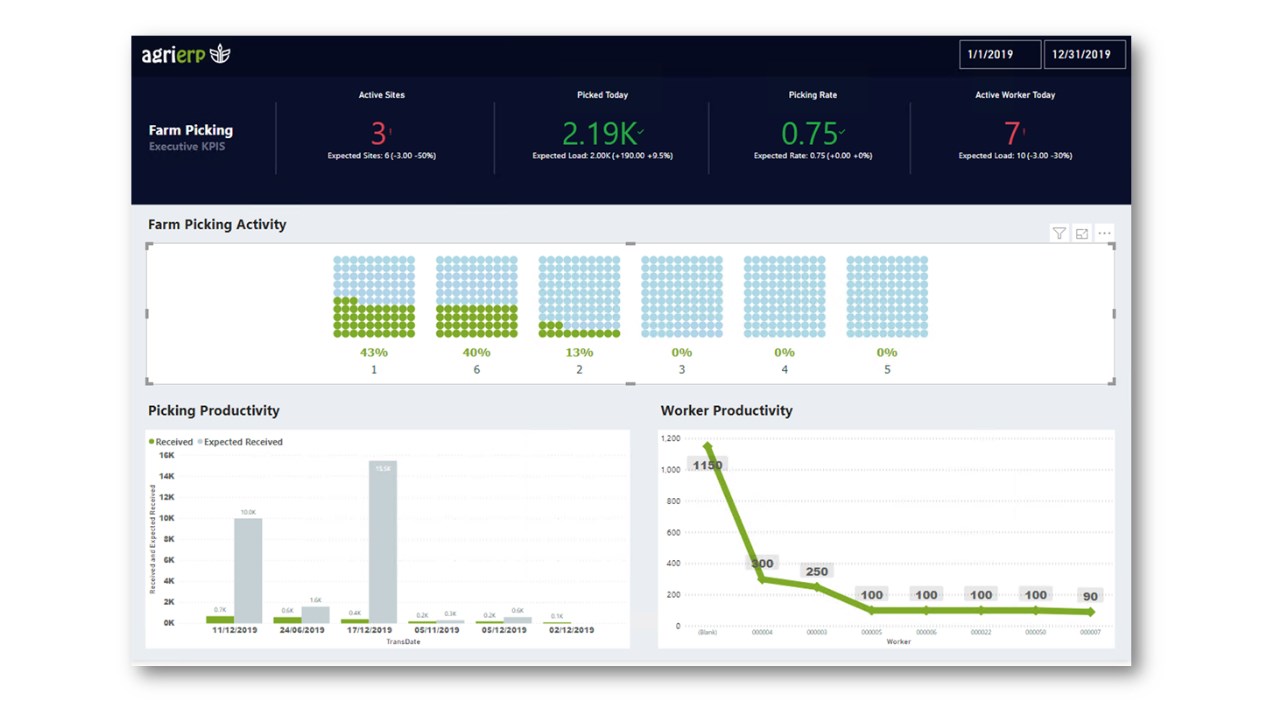Click the 24/06/2019 axis label
1280x720 pixels.
click(301, 631)
